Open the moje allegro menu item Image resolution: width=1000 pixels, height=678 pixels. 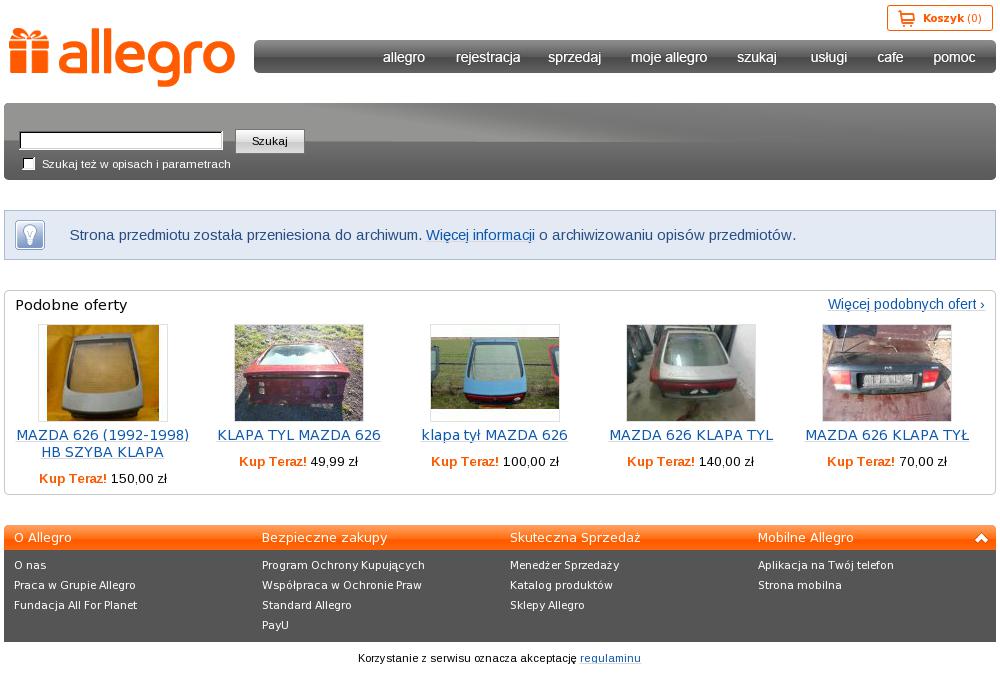pos(669,57)
